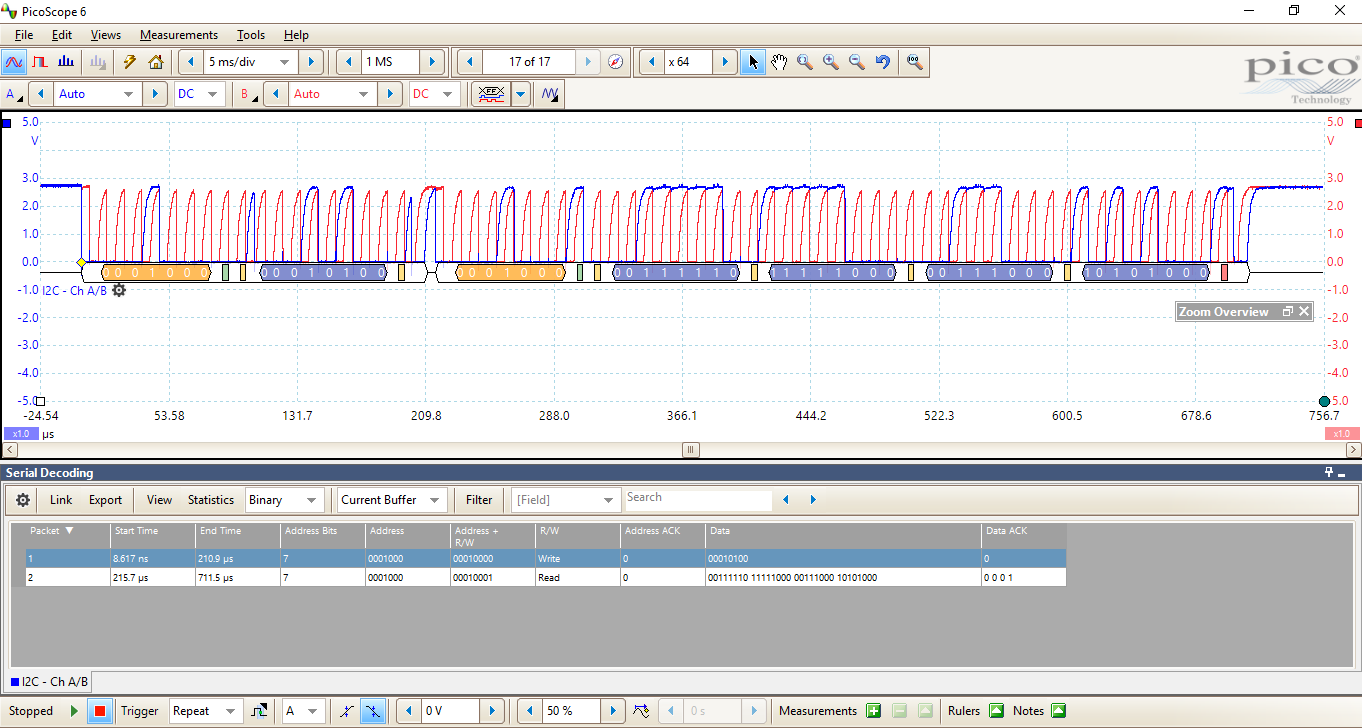Go to next search match arrow
Screen dimensions: 1362x728
(x=813, y=500)
